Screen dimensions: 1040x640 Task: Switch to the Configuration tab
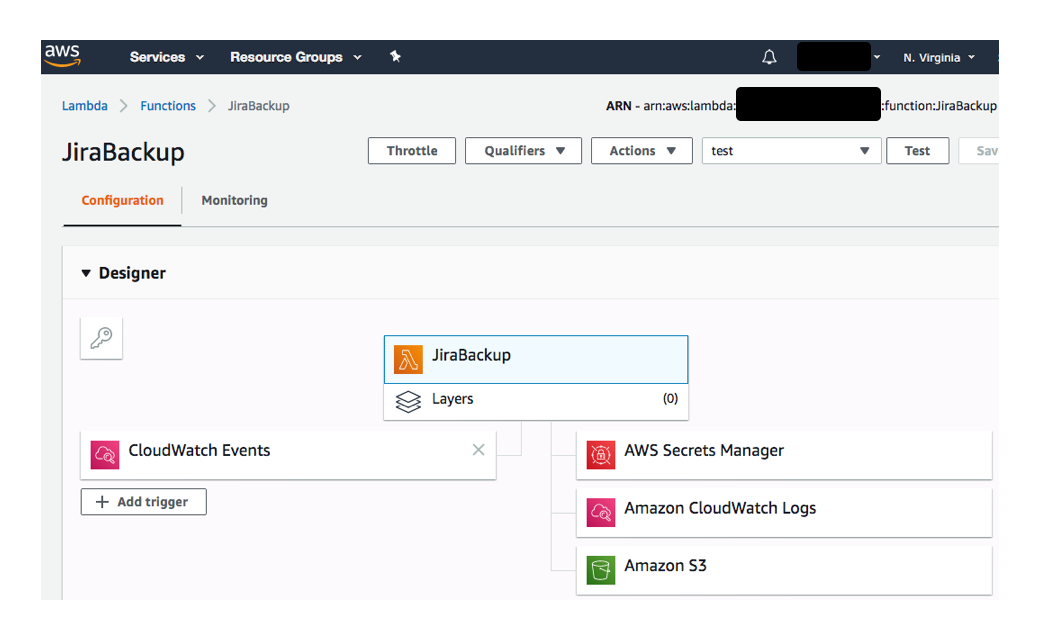[122, 200]
